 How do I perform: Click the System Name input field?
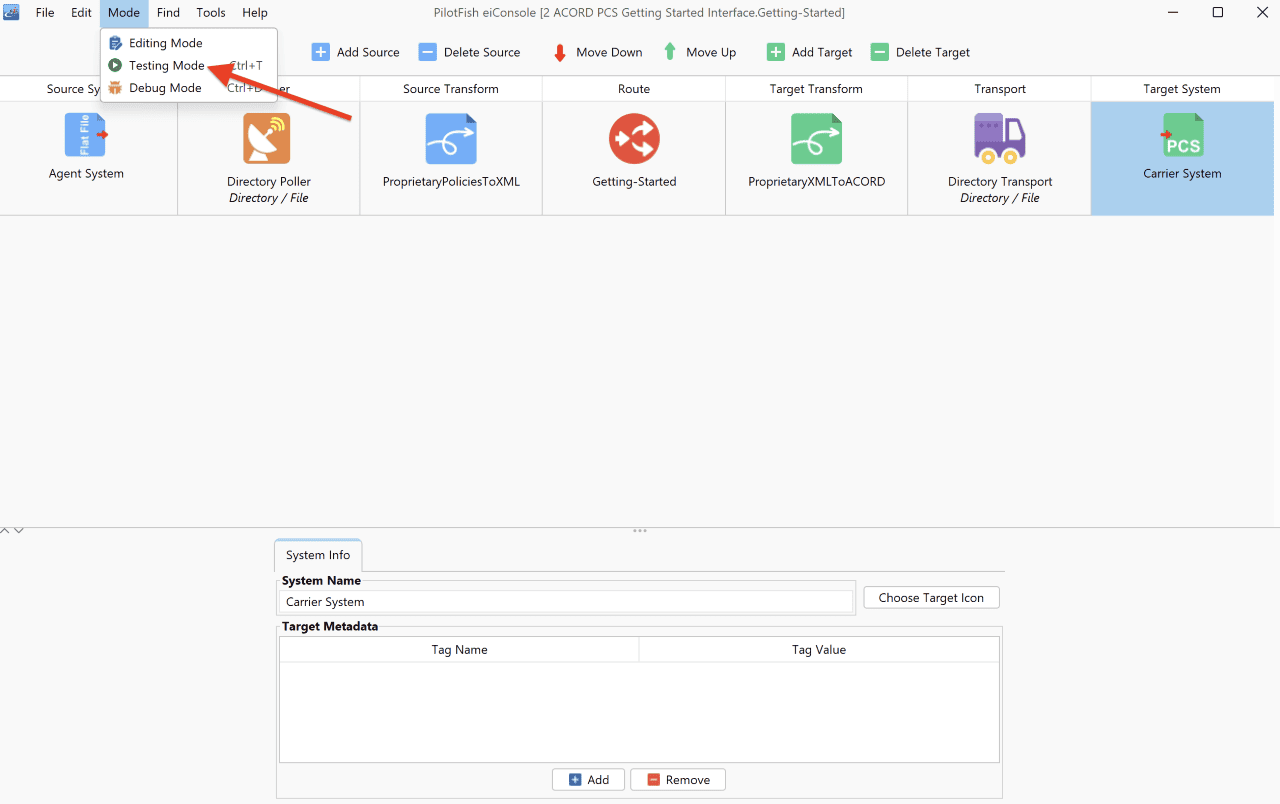[565, 602]
